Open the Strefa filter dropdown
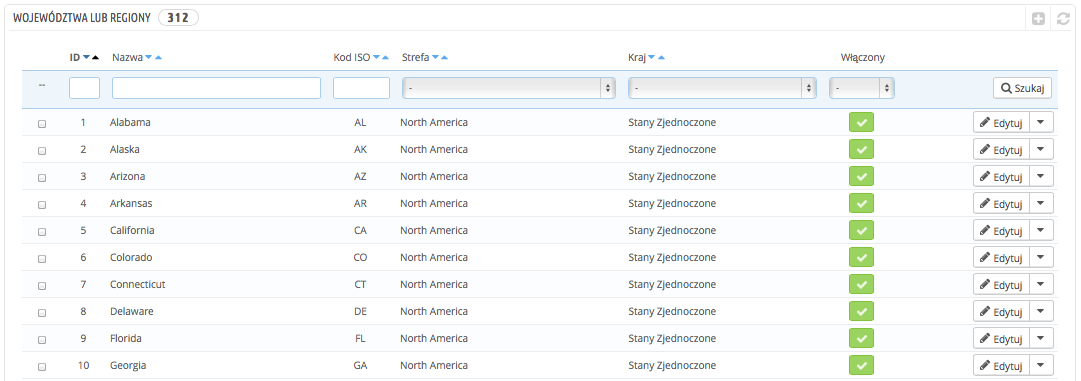The image size is (1081, 381). click(509, 88)
